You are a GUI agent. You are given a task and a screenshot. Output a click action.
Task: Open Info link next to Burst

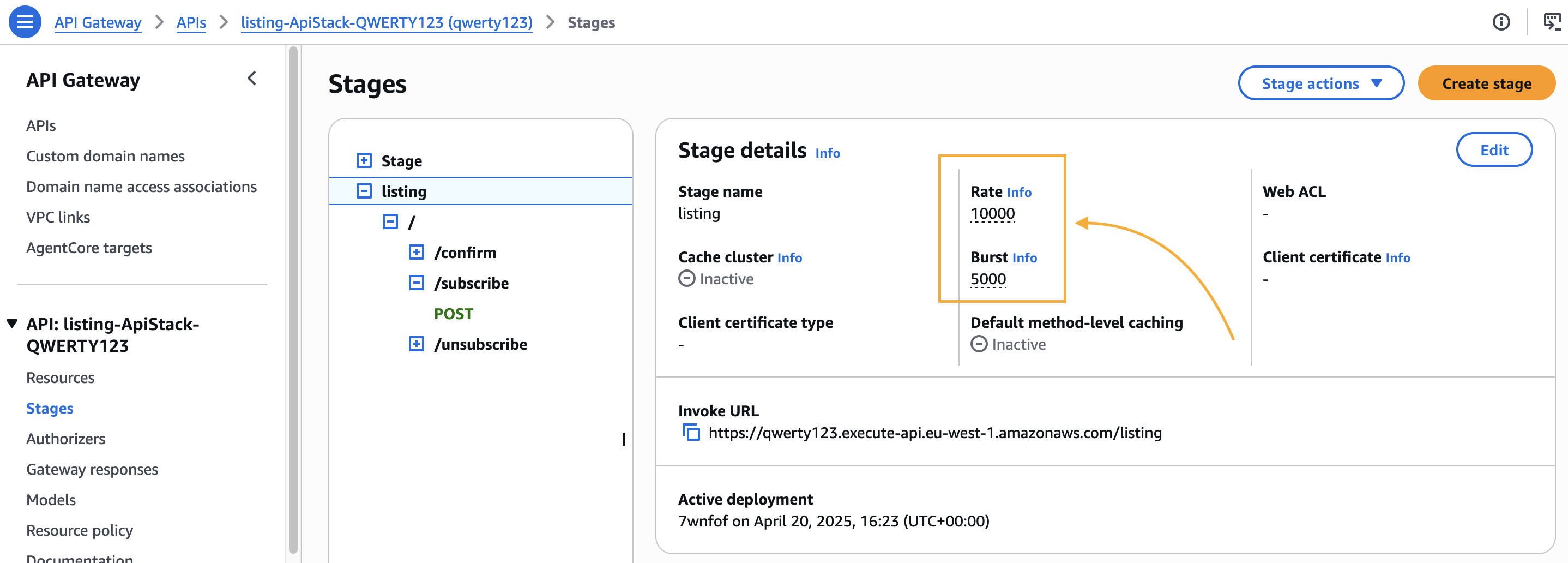coord(1024,257)
